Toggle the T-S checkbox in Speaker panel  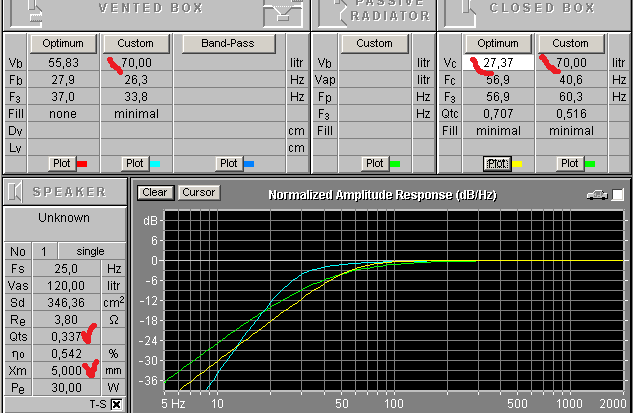pyautogui.click(x=116, y=405)
